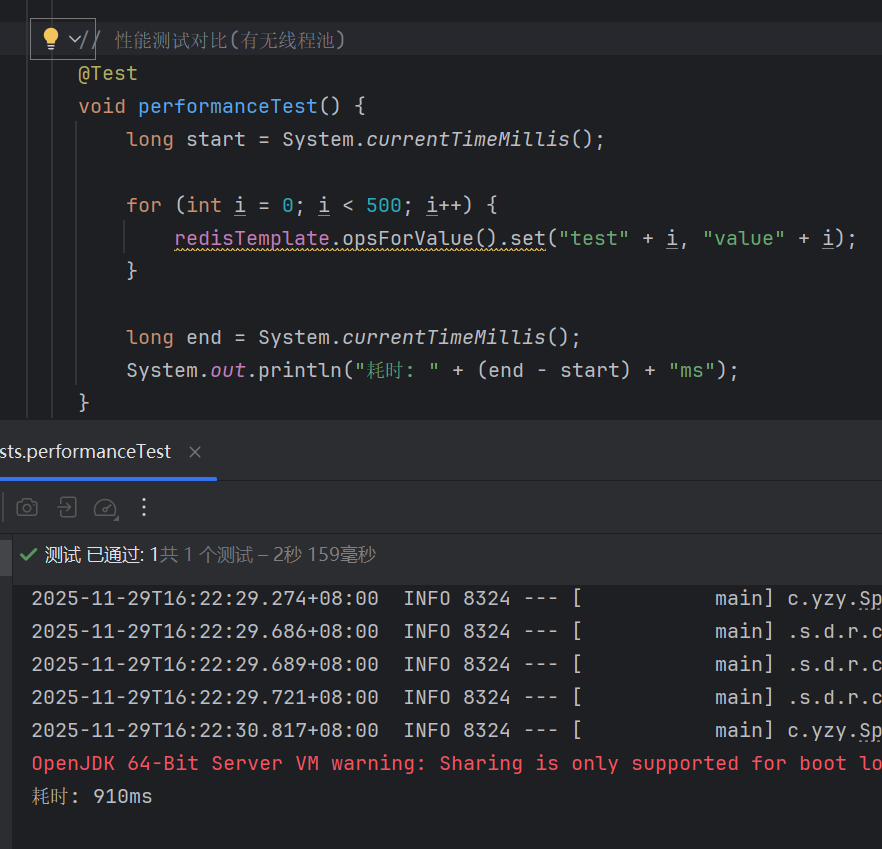882x849 pixels.
Task: Click the "test" string literal
Action: pyautogui.click(x=594, y=239)
